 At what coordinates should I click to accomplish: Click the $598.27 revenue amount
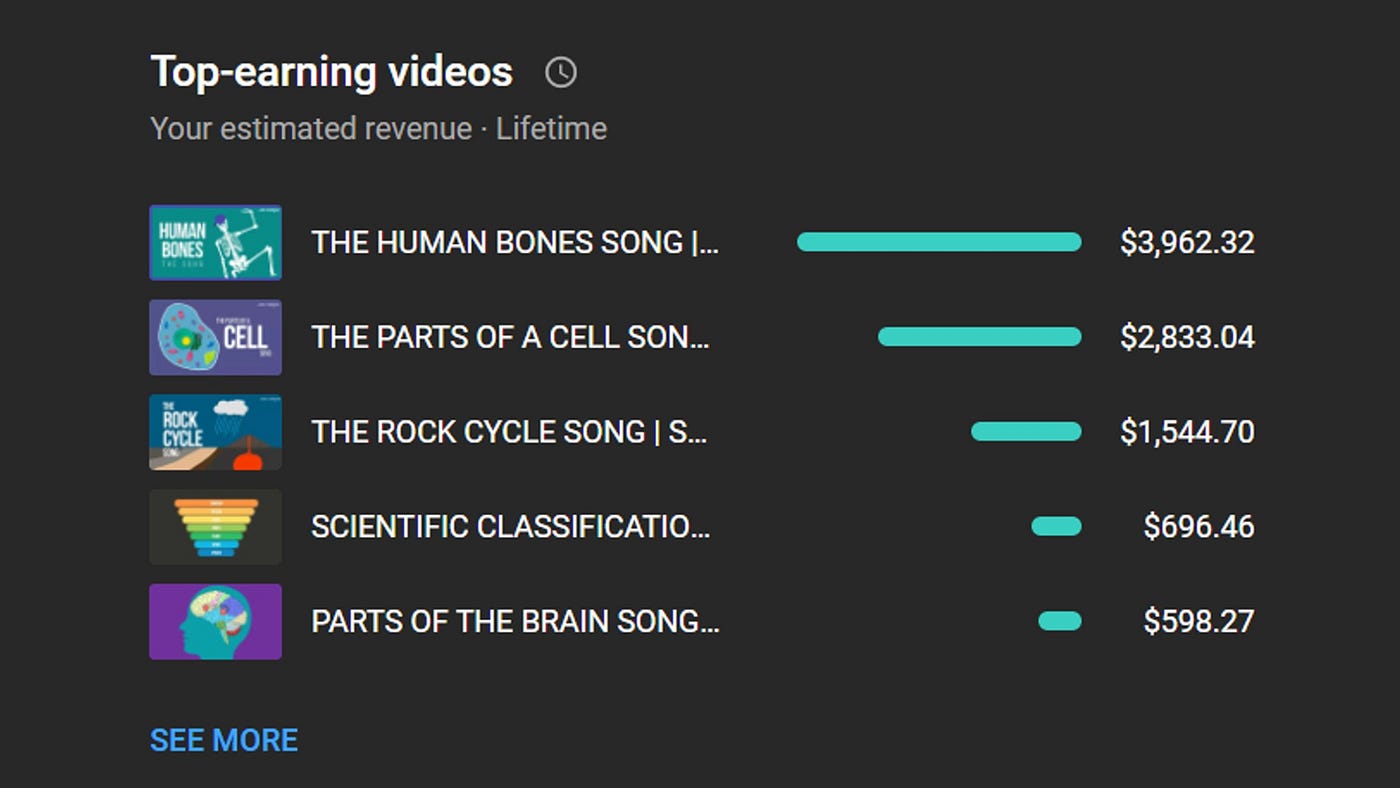pyautogui.click(x=1199, y=622)
